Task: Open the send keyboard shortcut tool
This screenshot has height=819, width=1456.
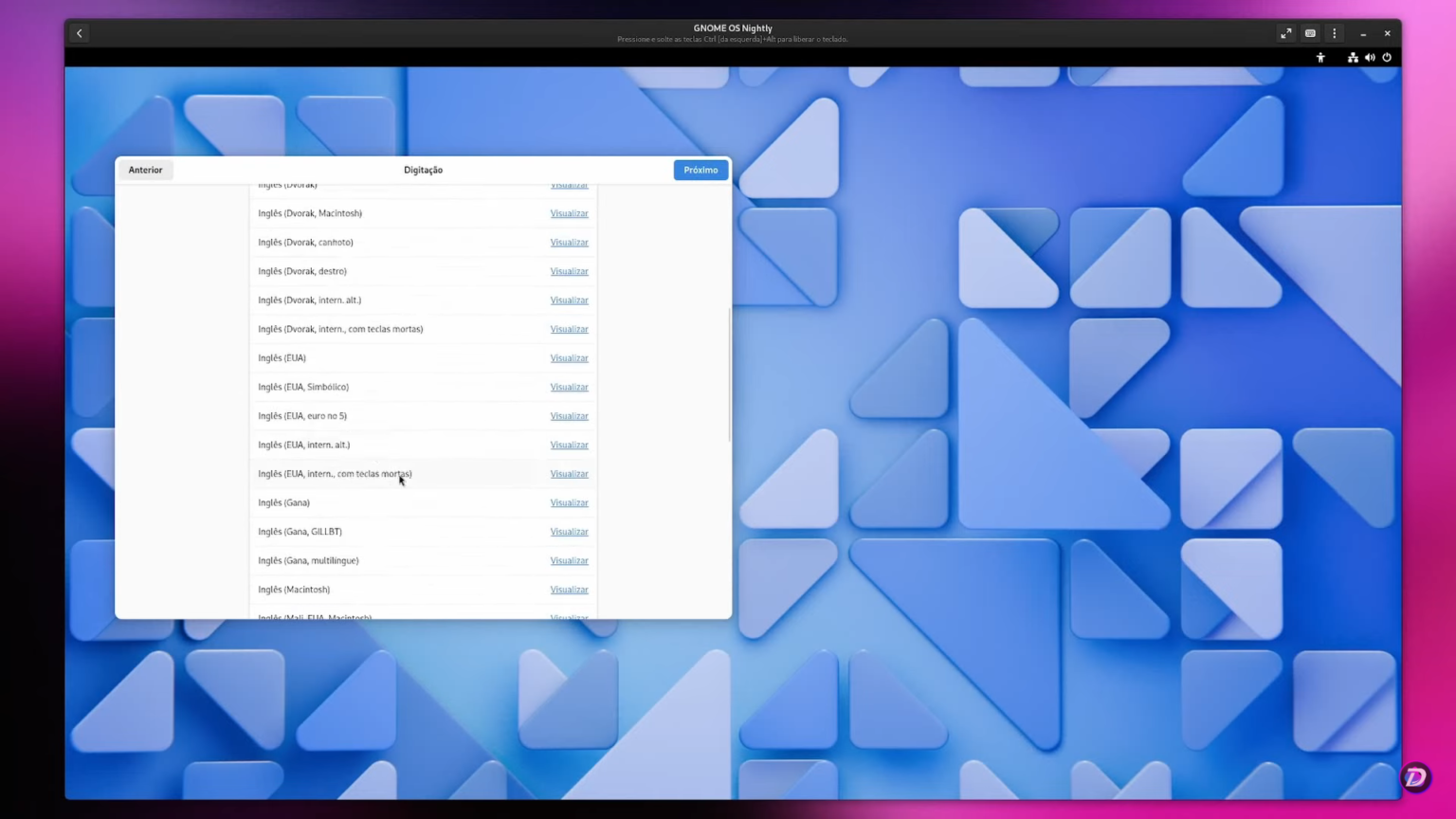Action: pyautogui.click(x=1309, y=33)
